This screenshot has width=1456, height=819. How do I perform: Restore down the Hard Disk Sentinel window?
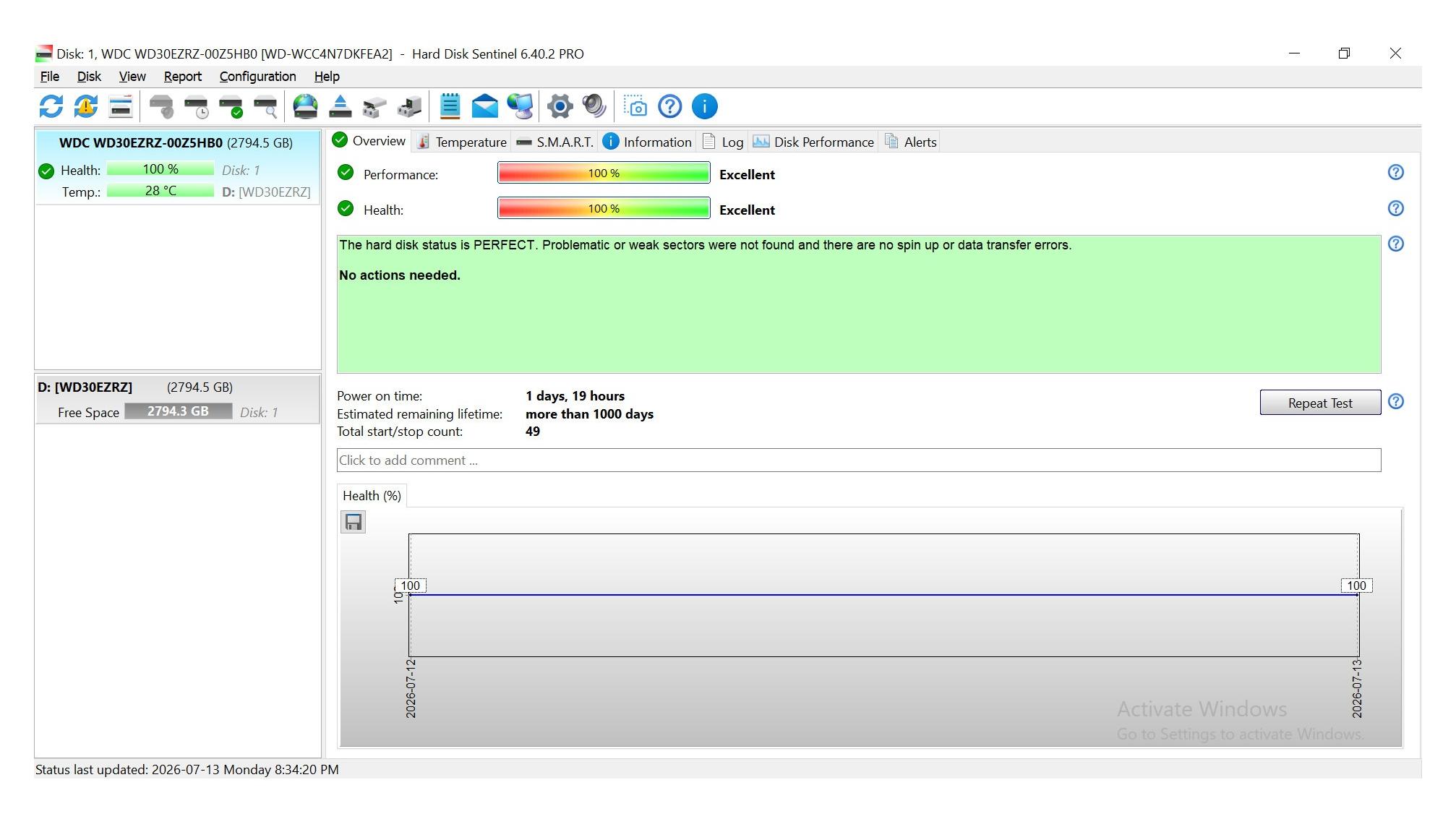[x=1344, y=53]
